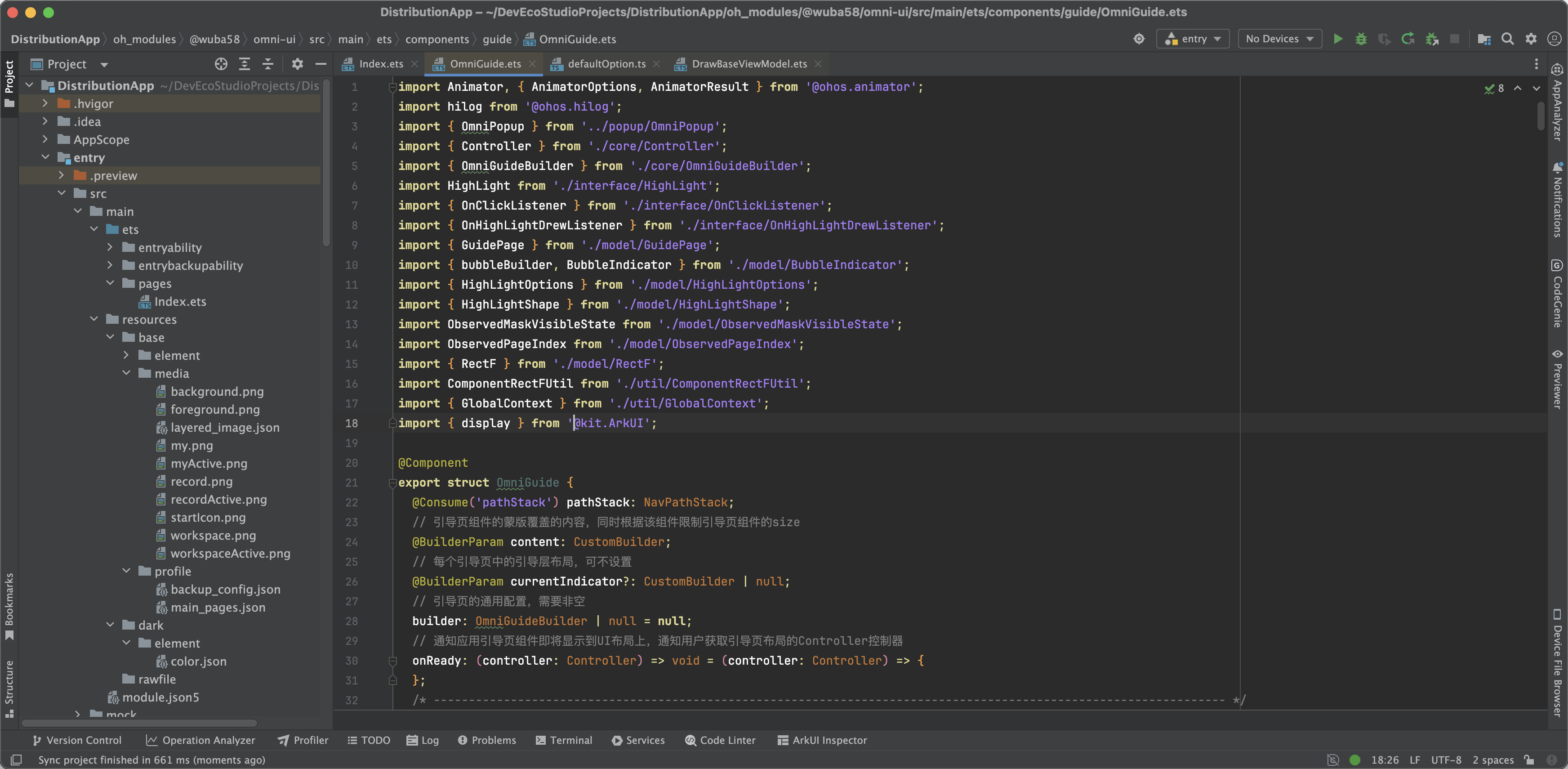
Task: Collapse the media folder in tree
Action: pos(127,373)
